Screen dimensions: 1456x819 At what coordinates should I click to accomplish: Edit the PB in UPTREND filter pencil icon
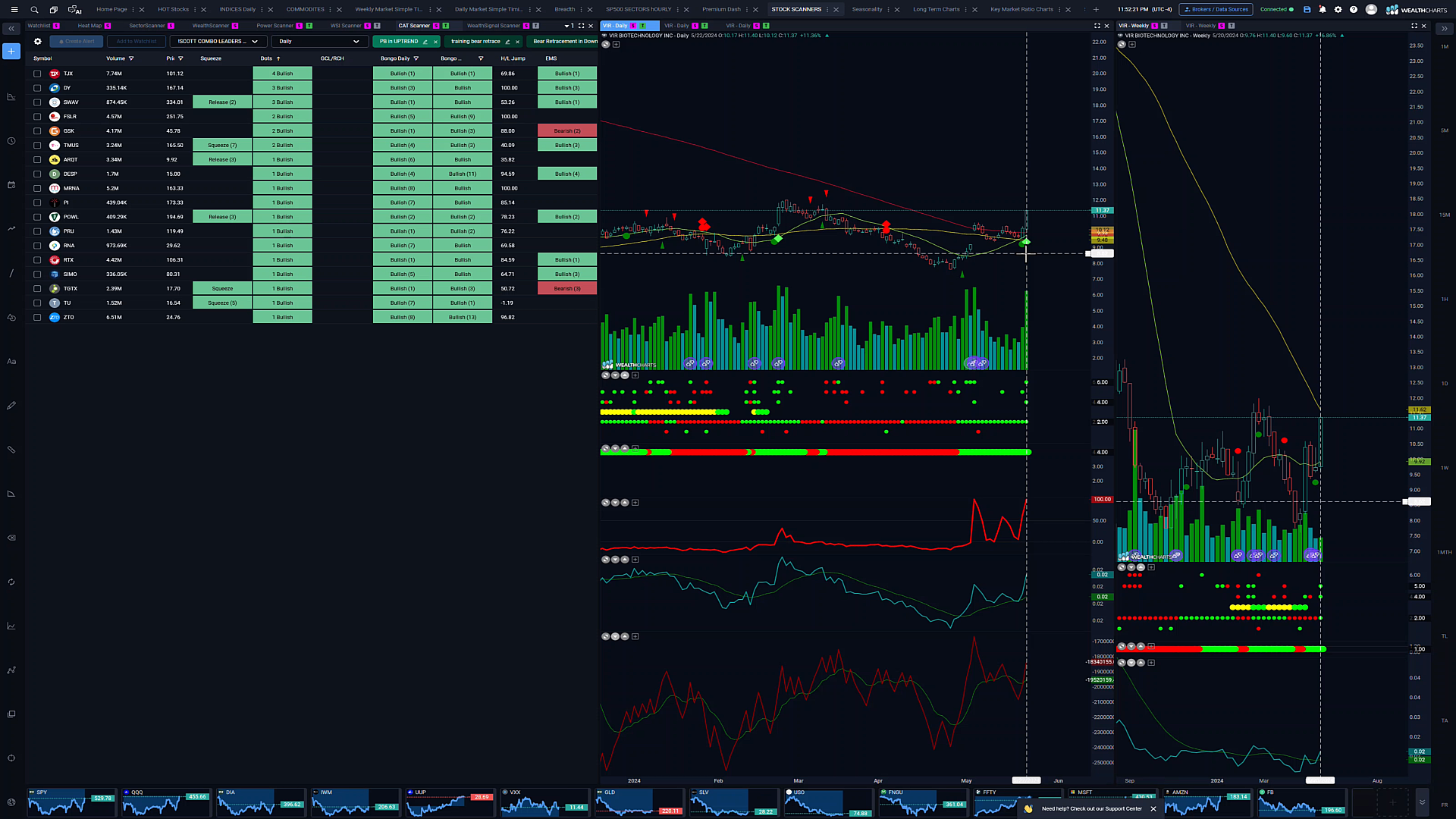tap(425, 41)
